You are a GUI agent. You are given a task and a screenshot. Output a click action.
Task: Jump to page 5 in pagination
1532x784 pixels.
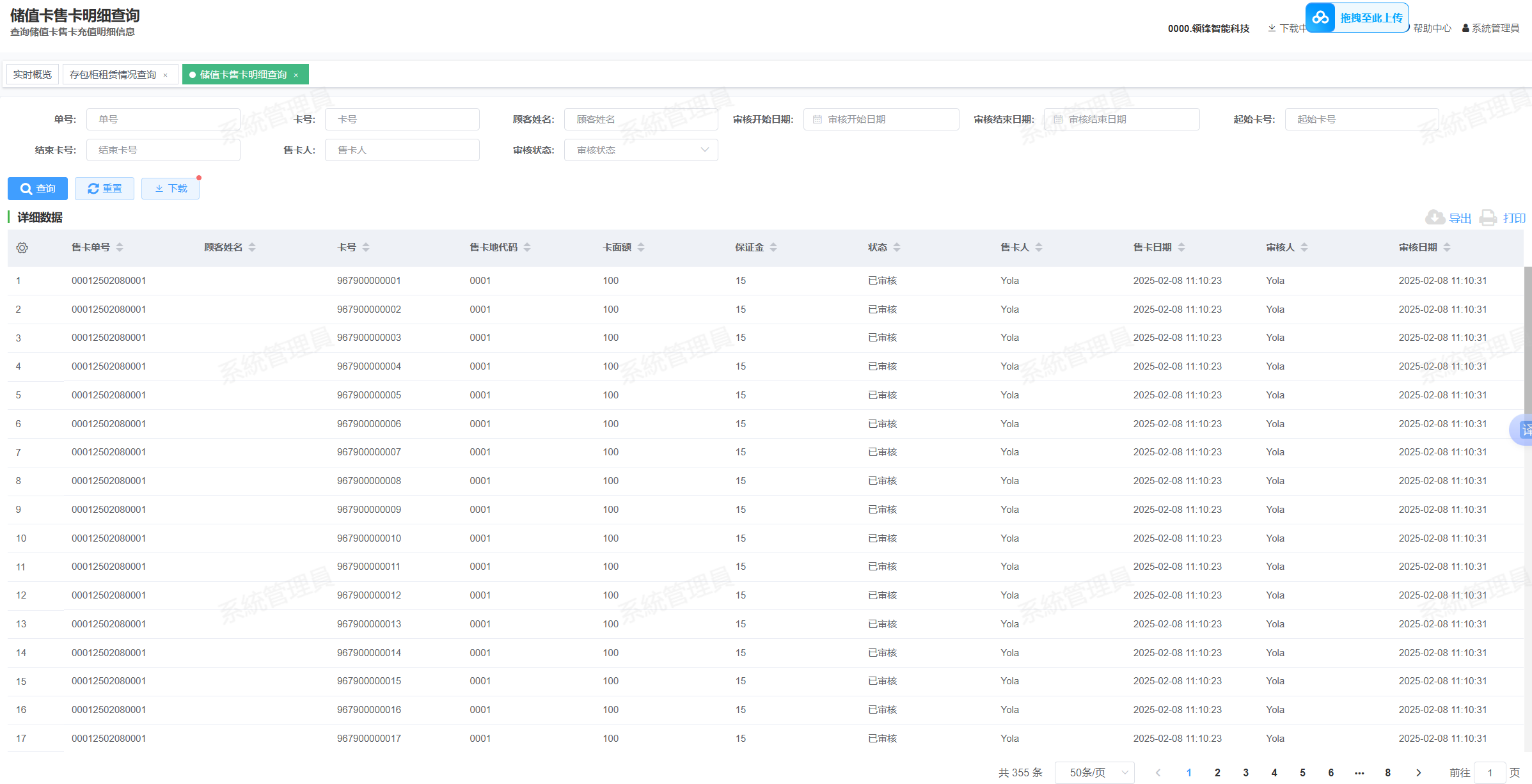pyautogui.click(x=1302, y=772)
